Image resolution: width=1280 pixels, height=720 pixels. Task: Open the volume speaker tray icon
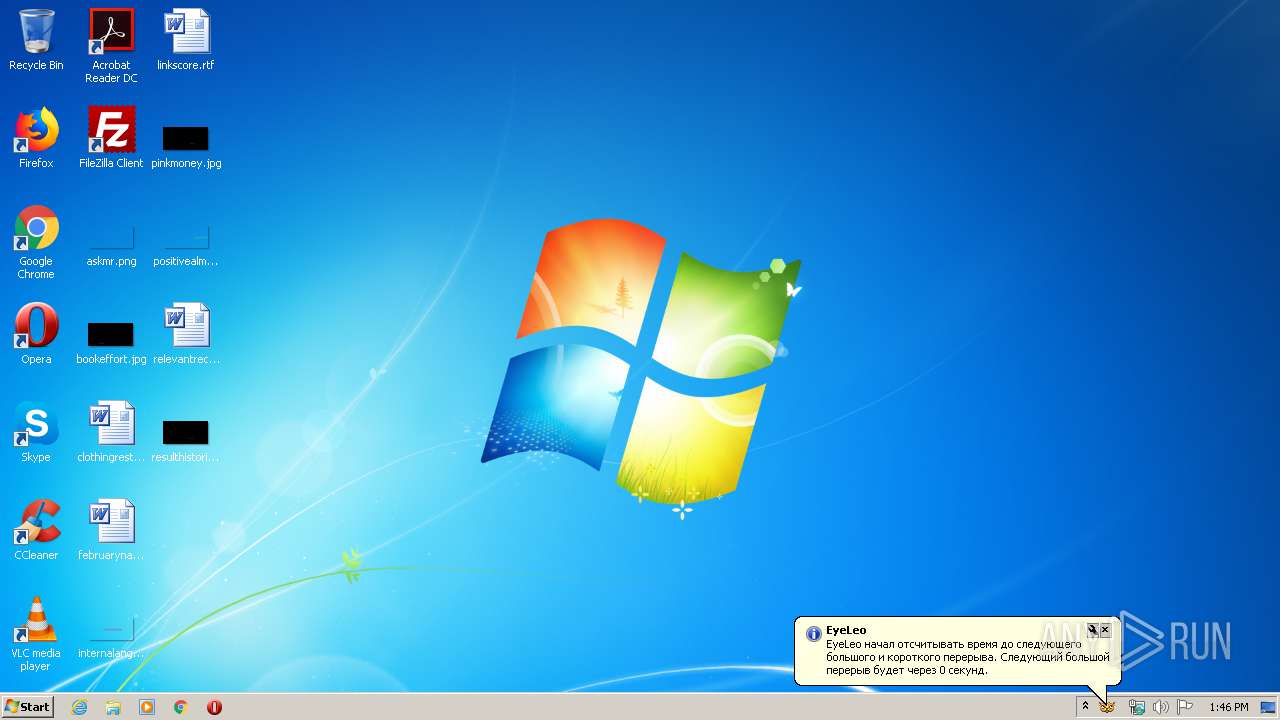pyautogui.click(x=1160, y=707)
